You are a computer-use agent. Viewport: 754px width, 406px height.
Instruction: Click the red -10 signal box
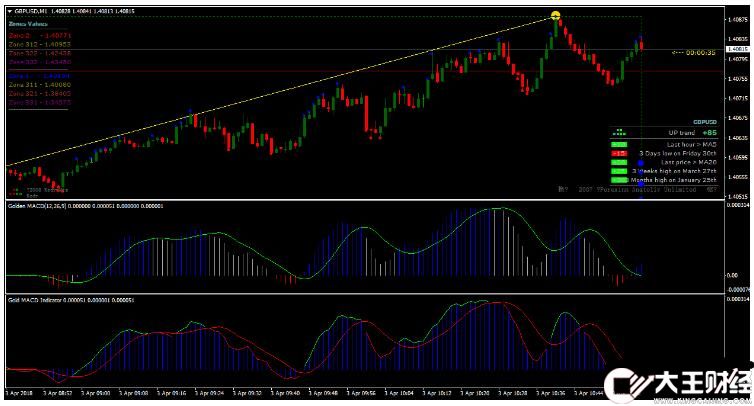619,153
